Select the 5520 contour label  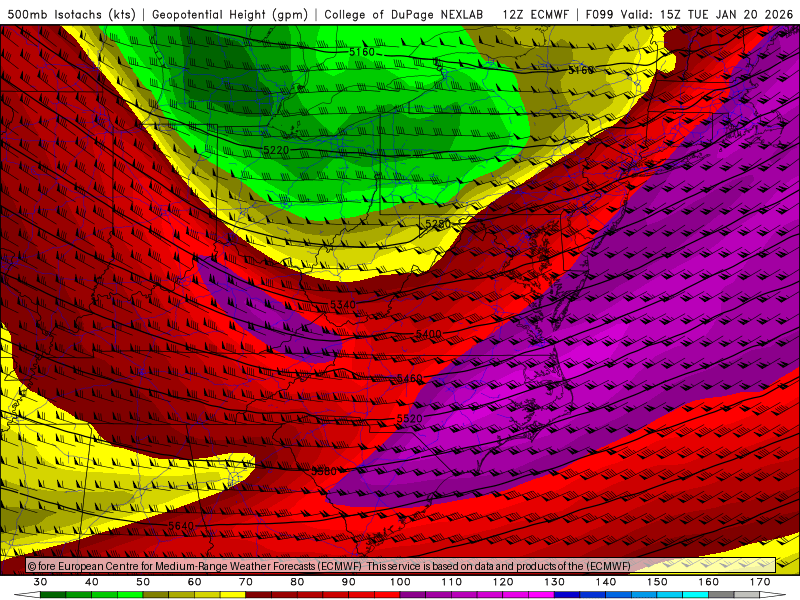coord(410,419)
